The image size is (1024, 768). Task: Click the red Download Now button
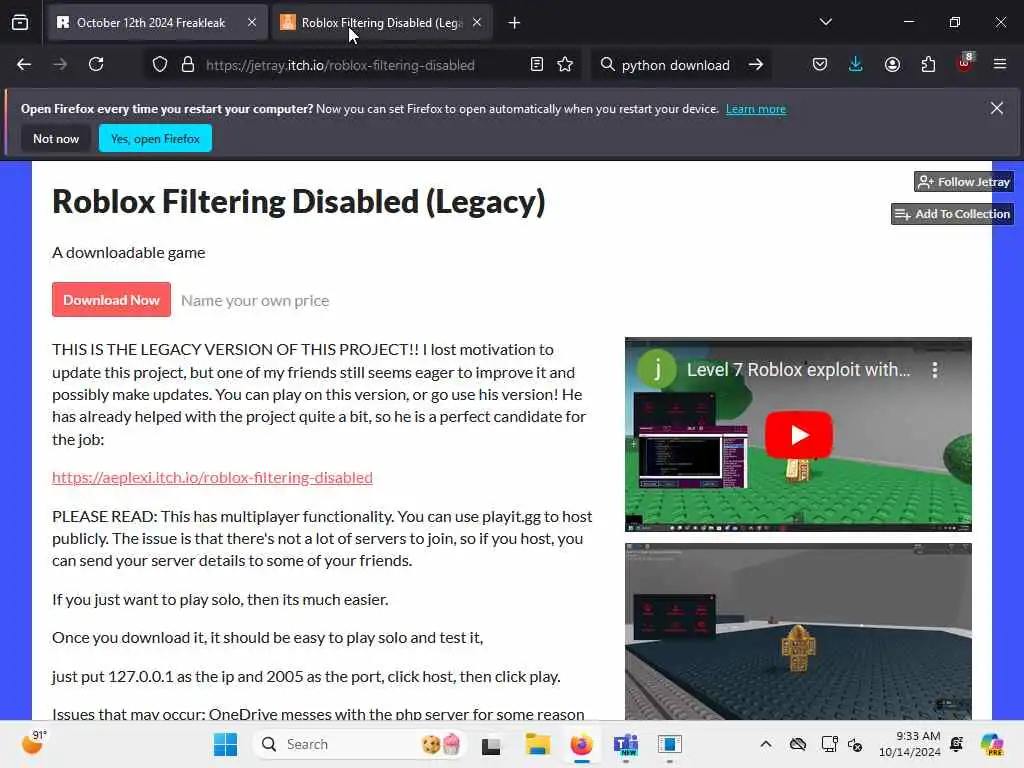112,300
